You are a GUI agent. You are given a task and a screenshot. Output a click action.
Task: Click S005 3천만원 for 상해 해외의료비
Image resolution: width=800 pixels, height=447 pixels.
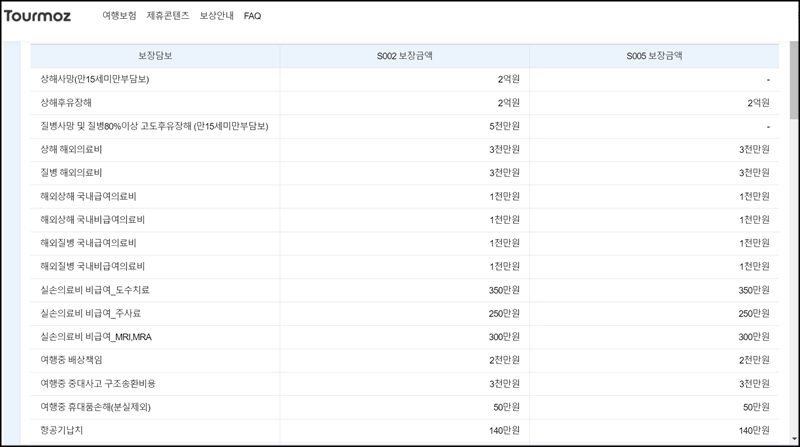pos(754,150)
